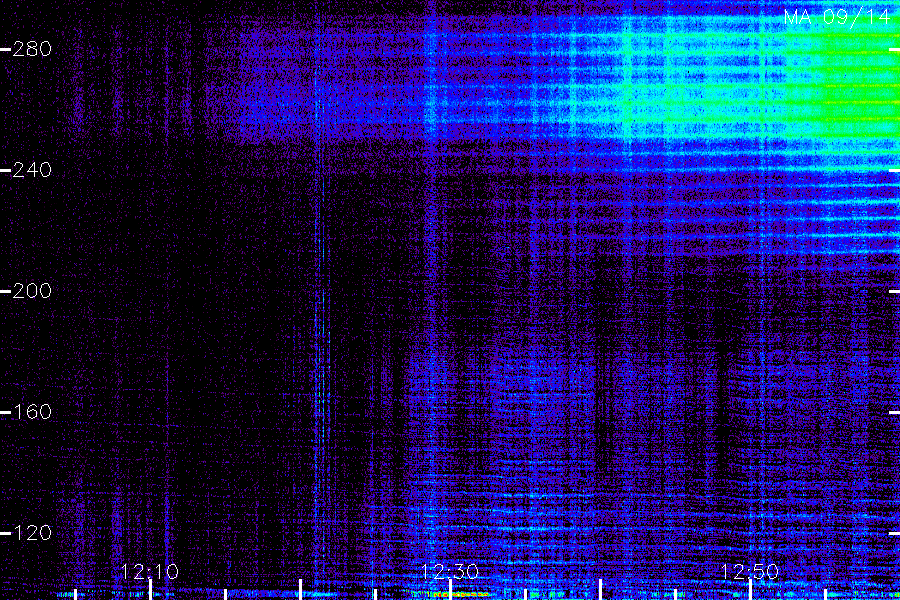Click the 120 frequency axis label
This screenshot has height=600, width=900.
click(32, 533)
